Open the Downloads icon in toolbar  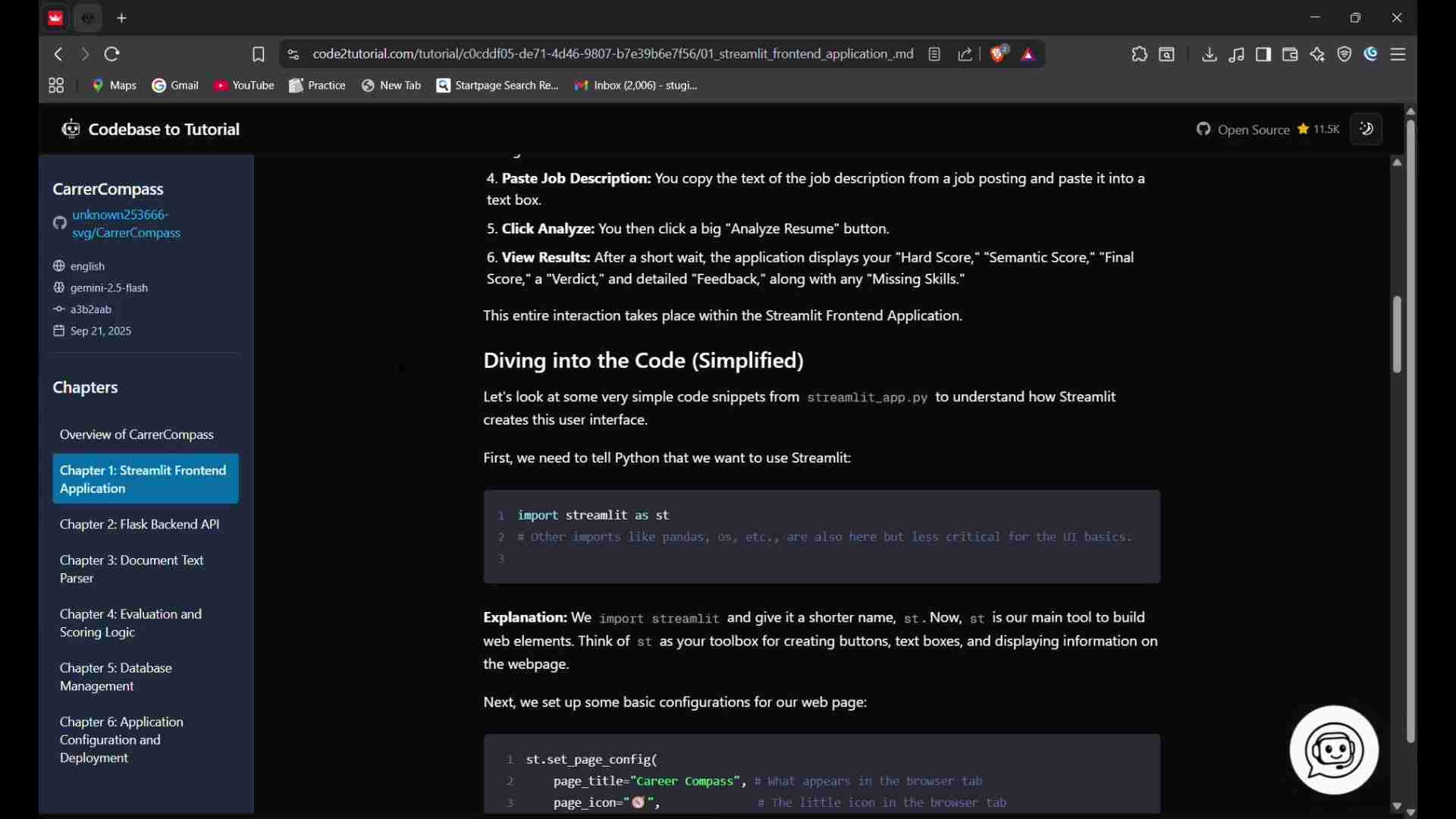(1211, 55)
